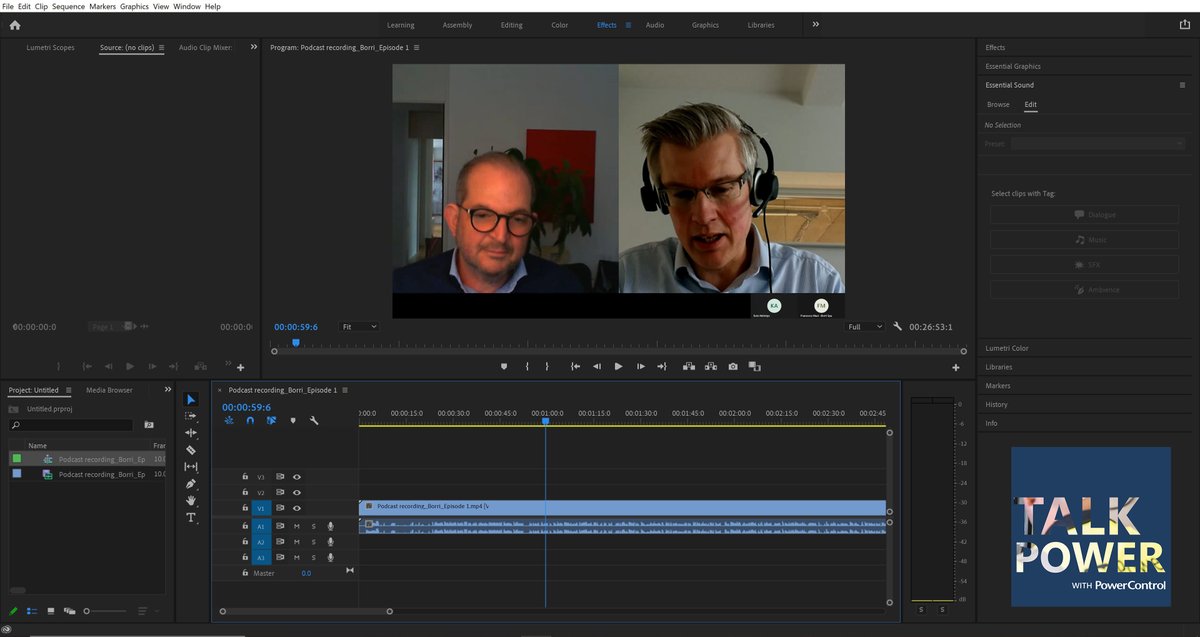Open the Markers menu
Screen dimensions: 1200x637
pyautogui.click(x=102, y=6)
